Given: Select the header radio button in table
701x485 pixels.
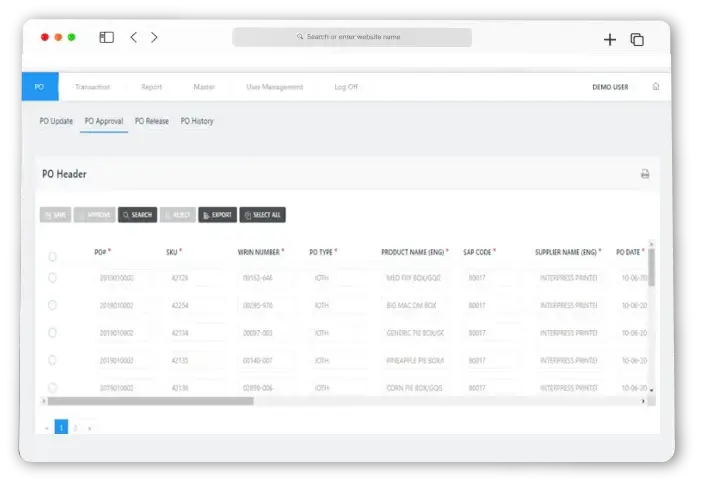Looking at the screenshot, I should pos(53,256).
